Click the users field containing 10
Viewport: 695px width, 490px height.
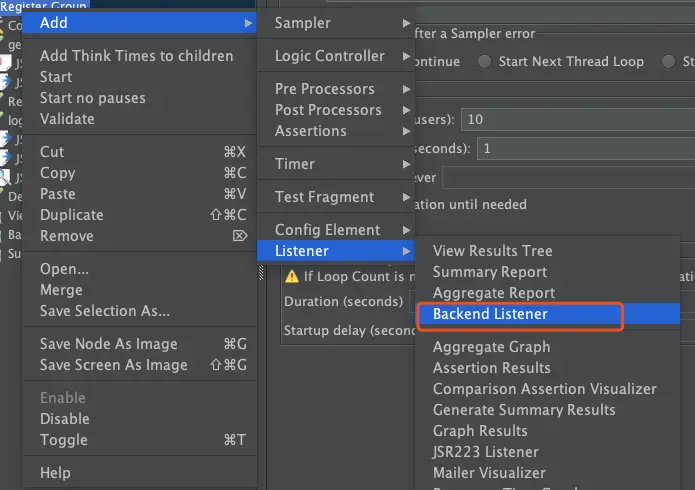(570, 119)
